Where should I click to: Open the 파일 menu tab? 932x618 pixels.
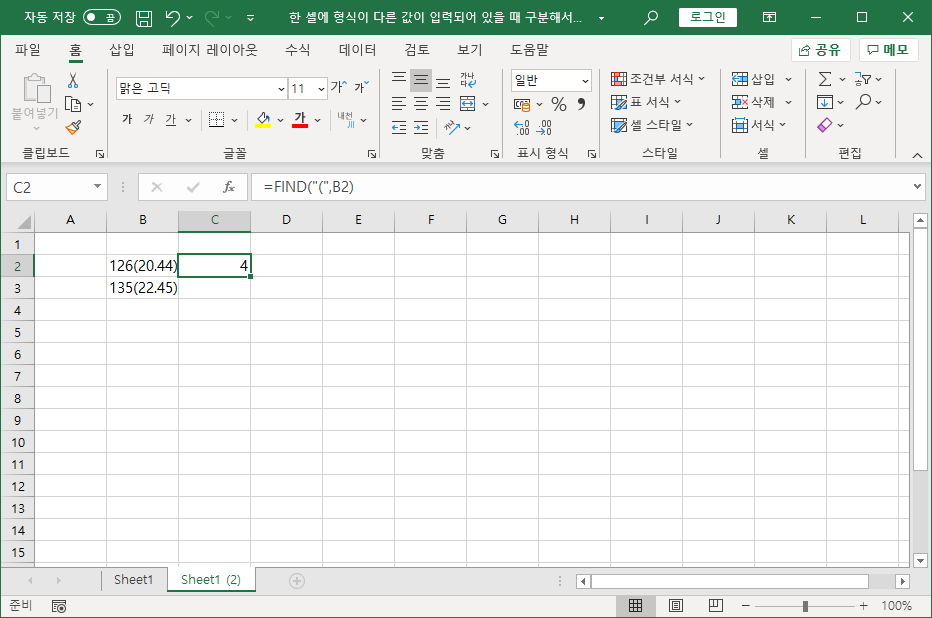(x=28, y=50)
